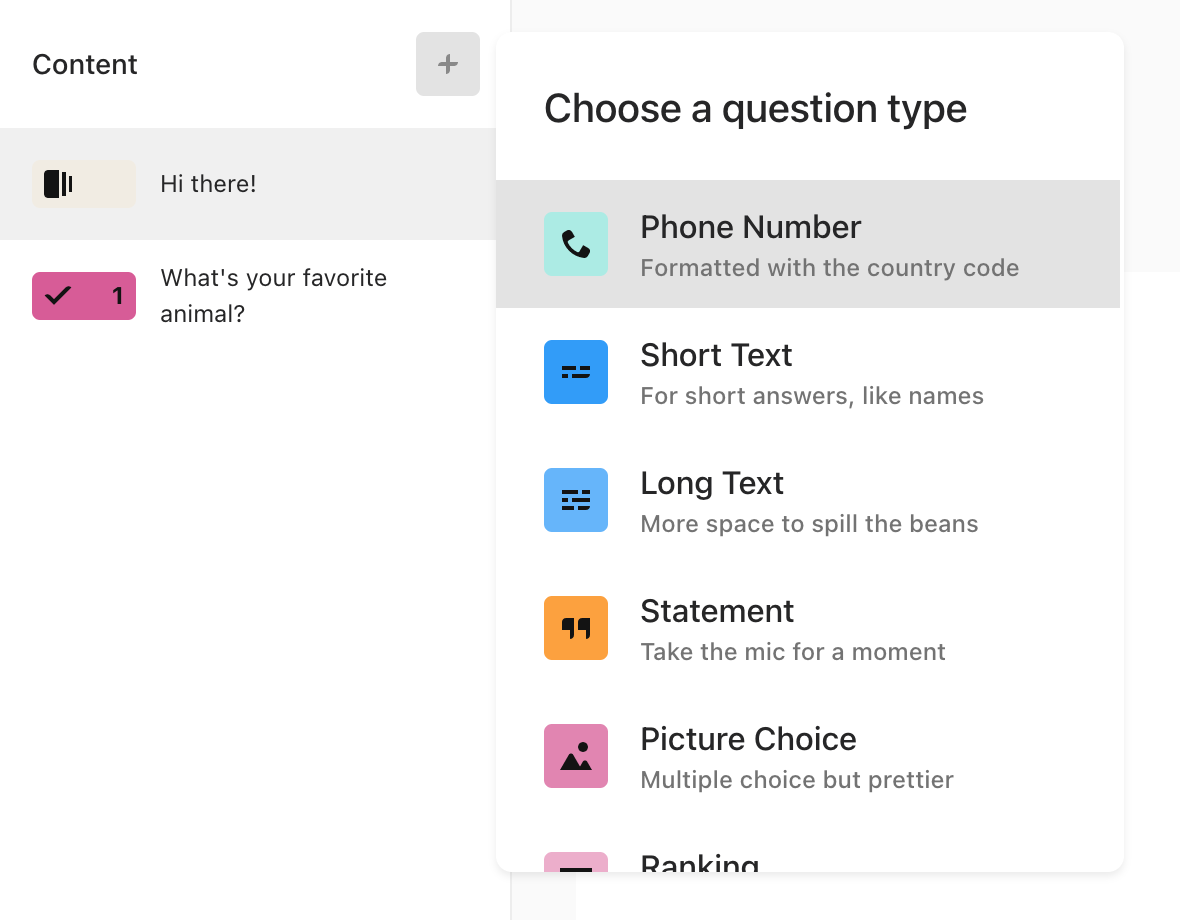This screenshot has width=1180, height=920.
Task: Pick the Long Text option
Action: pyautogui.click(x=807, y=499)
